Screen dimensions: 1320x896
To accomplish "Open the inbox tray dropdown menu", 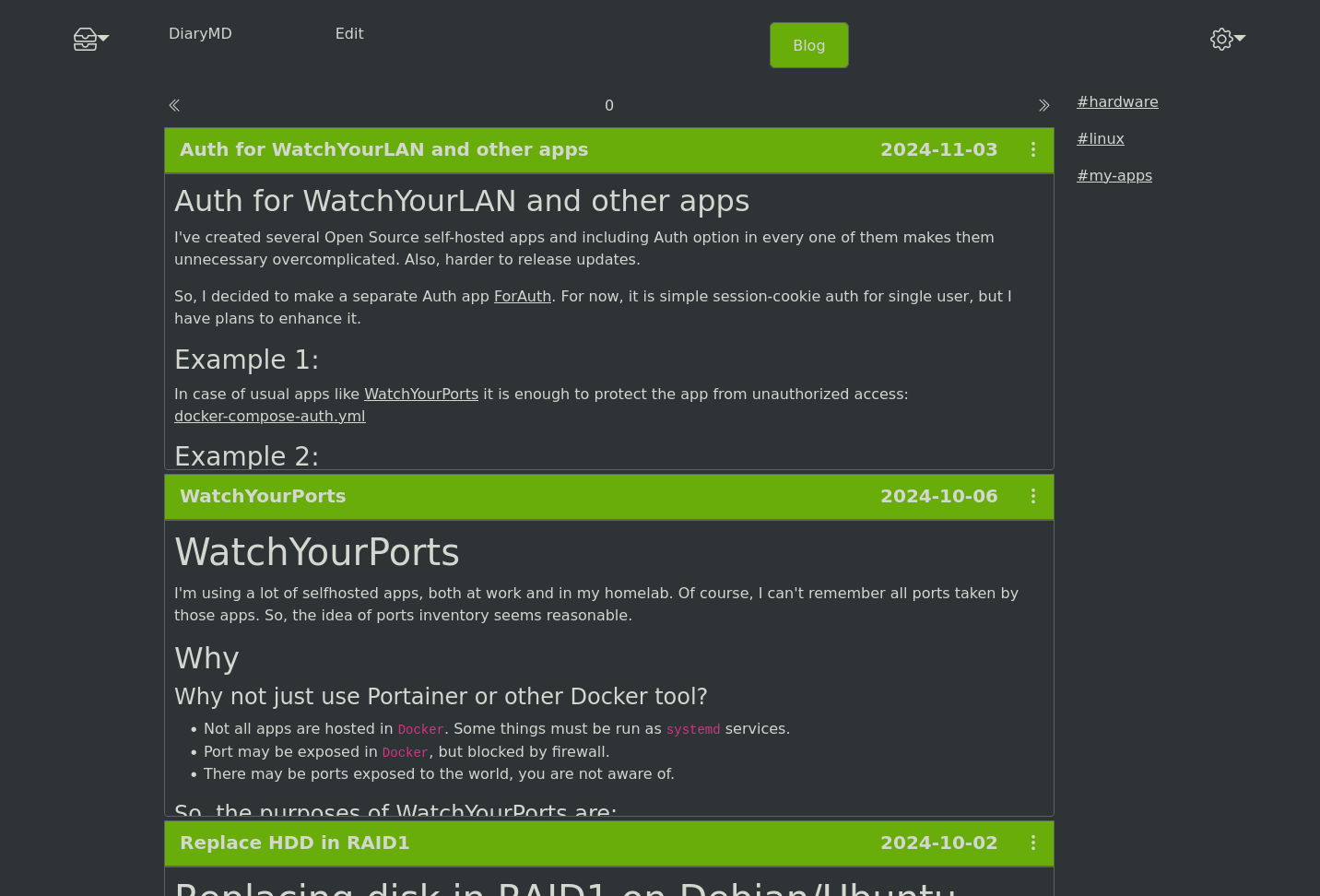I will [x=91, y=39].
